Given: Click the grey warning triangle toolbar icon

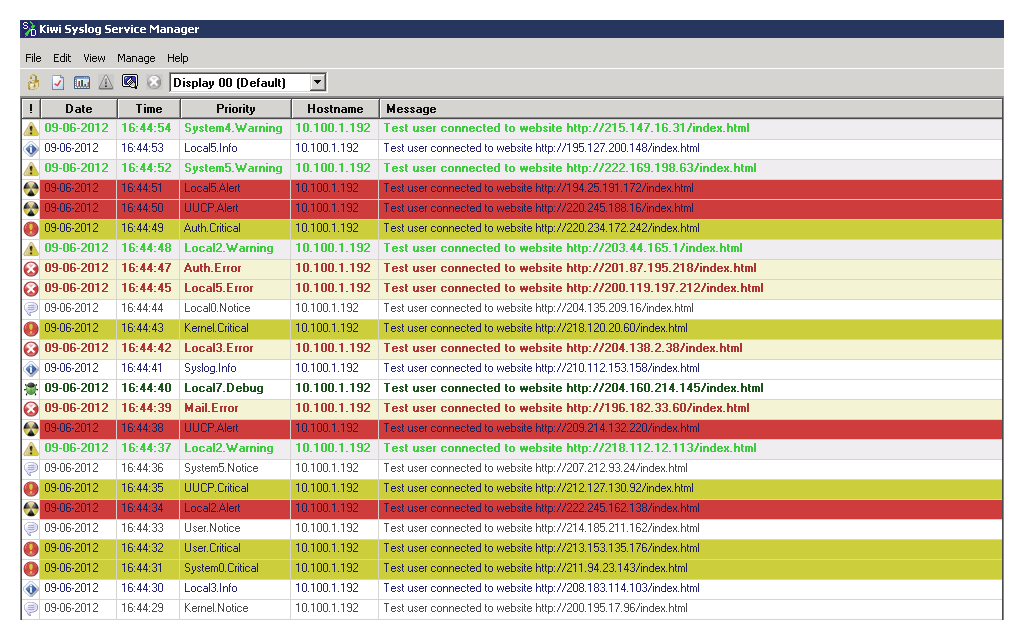Looking at the screenshot, I should tap(106, 83).
